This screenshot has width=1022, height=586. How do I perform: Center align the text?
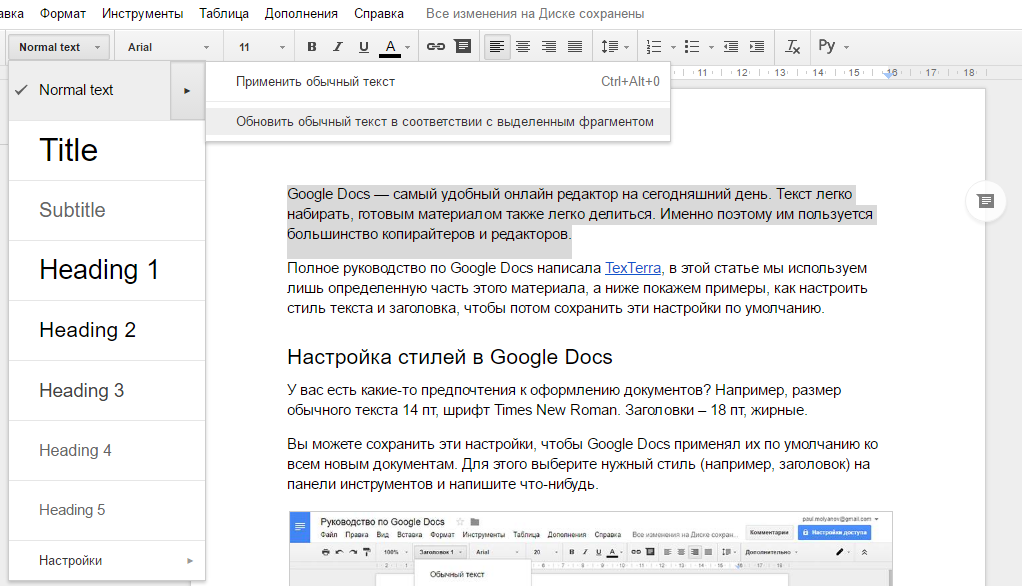(523, 47)
